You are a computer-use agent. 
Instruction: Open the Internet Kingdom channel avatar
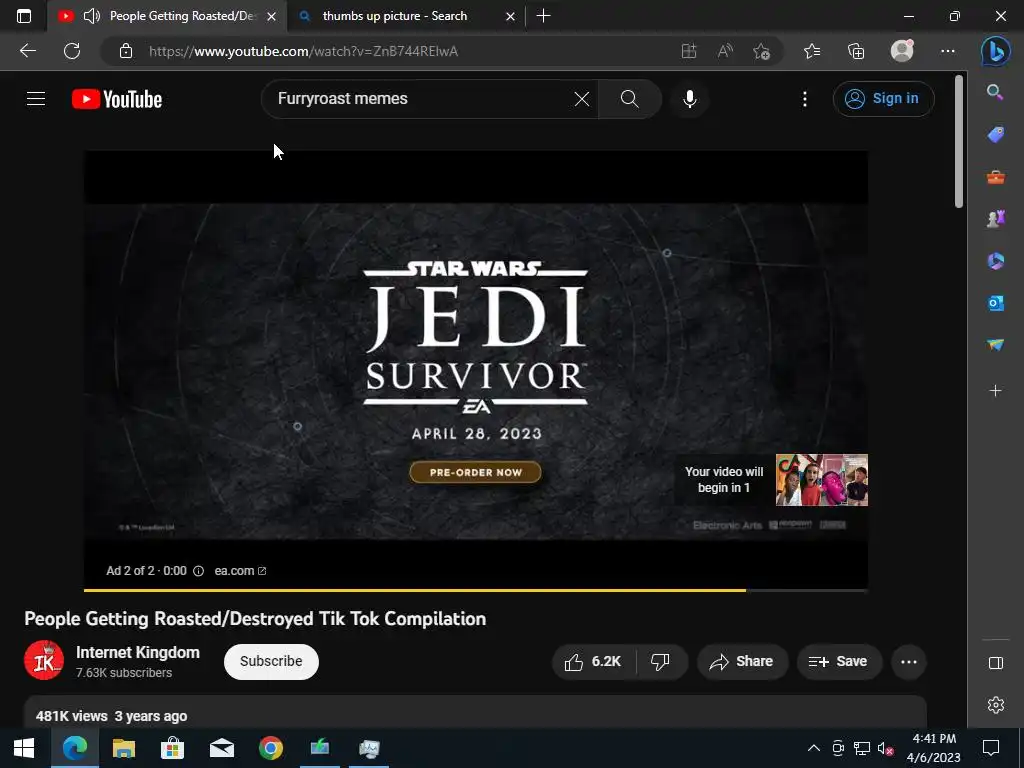(x=44, y=660)
